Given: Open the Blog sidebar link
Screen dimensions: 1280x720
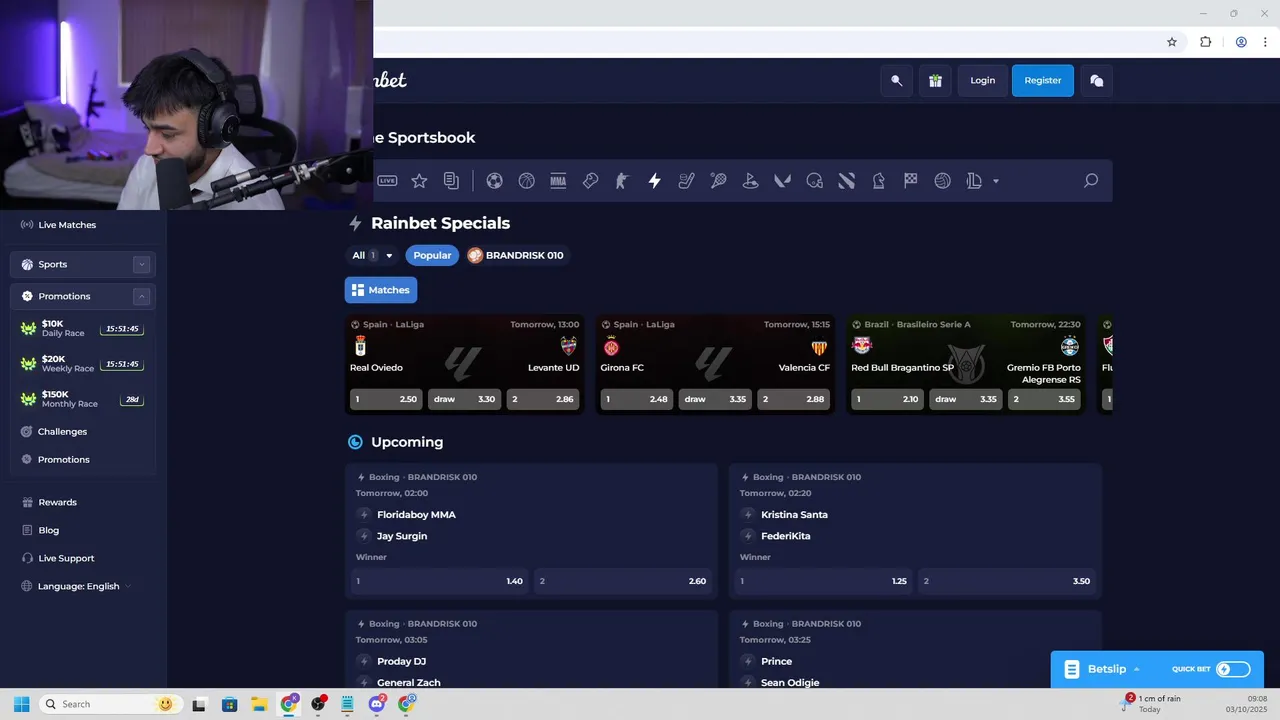Looking at the screenshot, I should click(x=48, y=530).
